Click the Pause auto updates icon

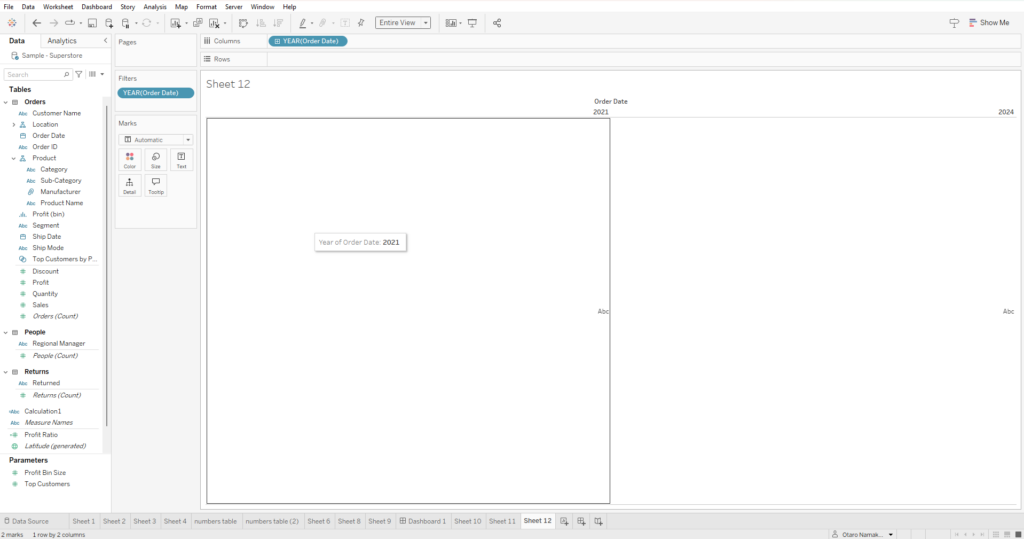coord(126,23)
